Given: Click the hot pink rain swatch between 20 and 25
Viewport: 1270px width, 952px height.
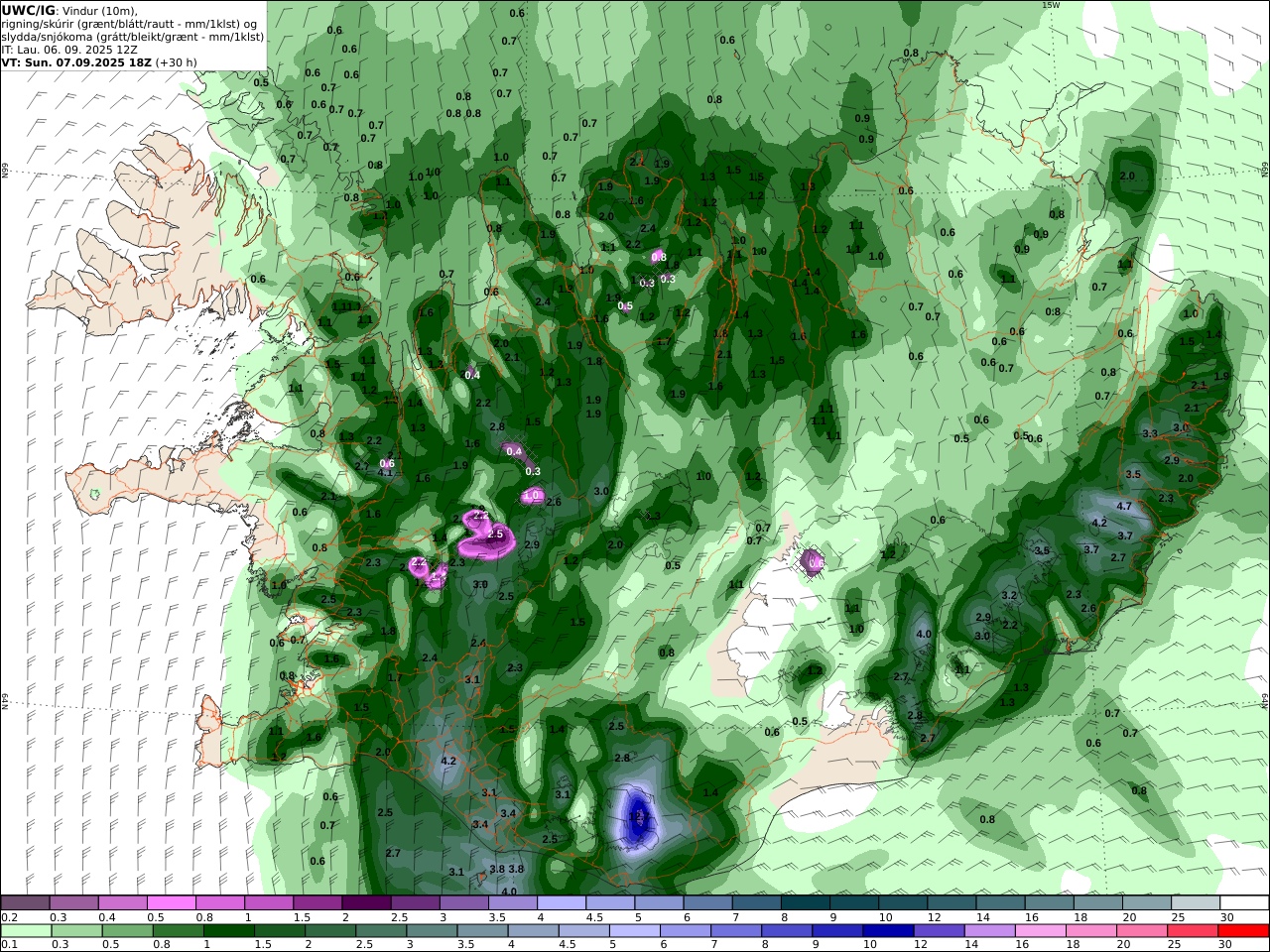Looking at the screenshot, I should point(1142,931).
